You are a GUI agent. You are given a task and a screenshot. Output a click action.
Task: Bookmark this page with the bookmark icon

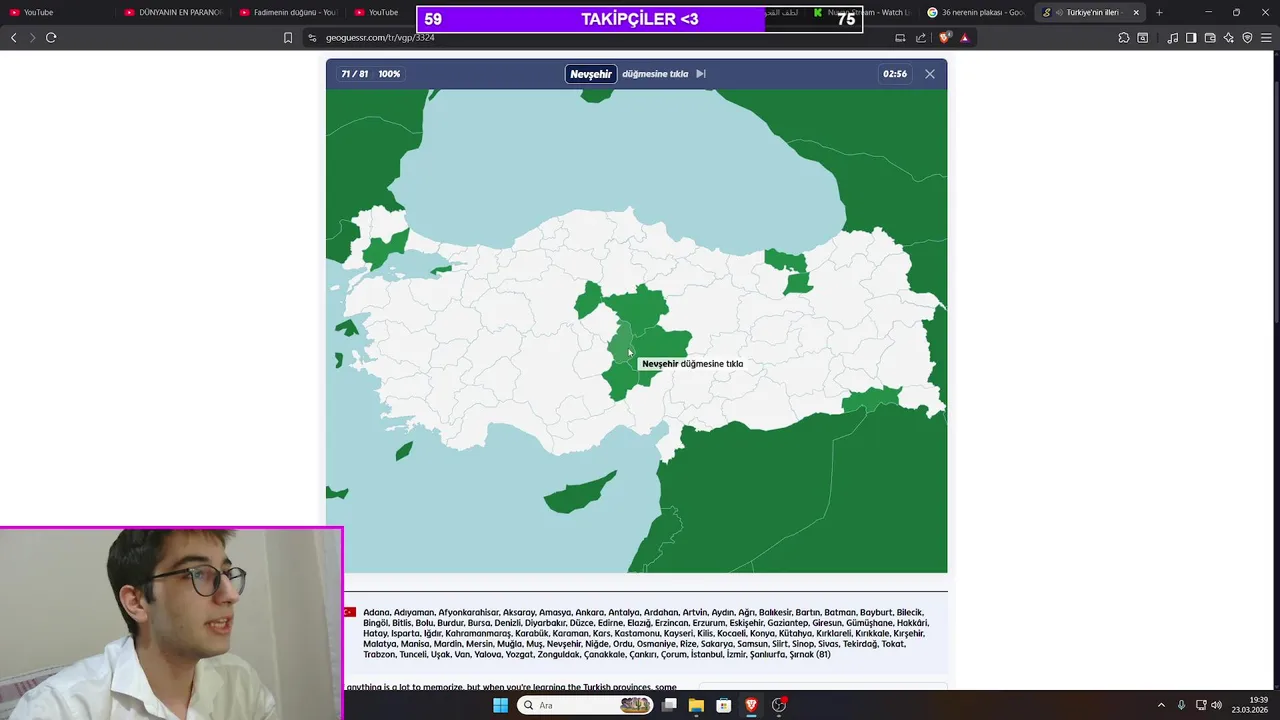288,38
